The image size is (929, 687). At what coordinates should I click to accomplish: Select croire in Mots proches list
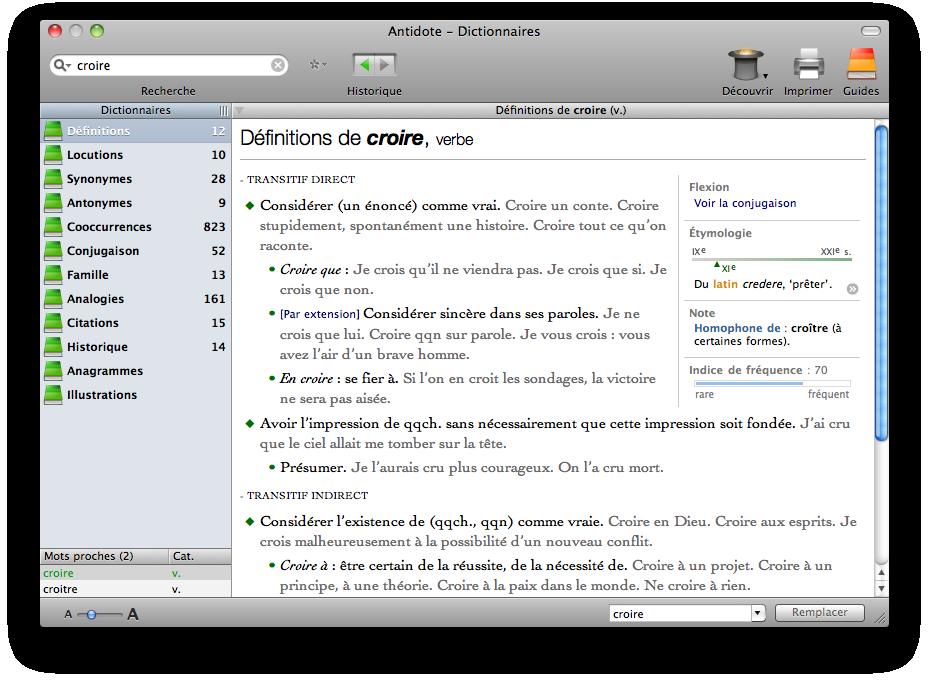click(x=136, y=573)
